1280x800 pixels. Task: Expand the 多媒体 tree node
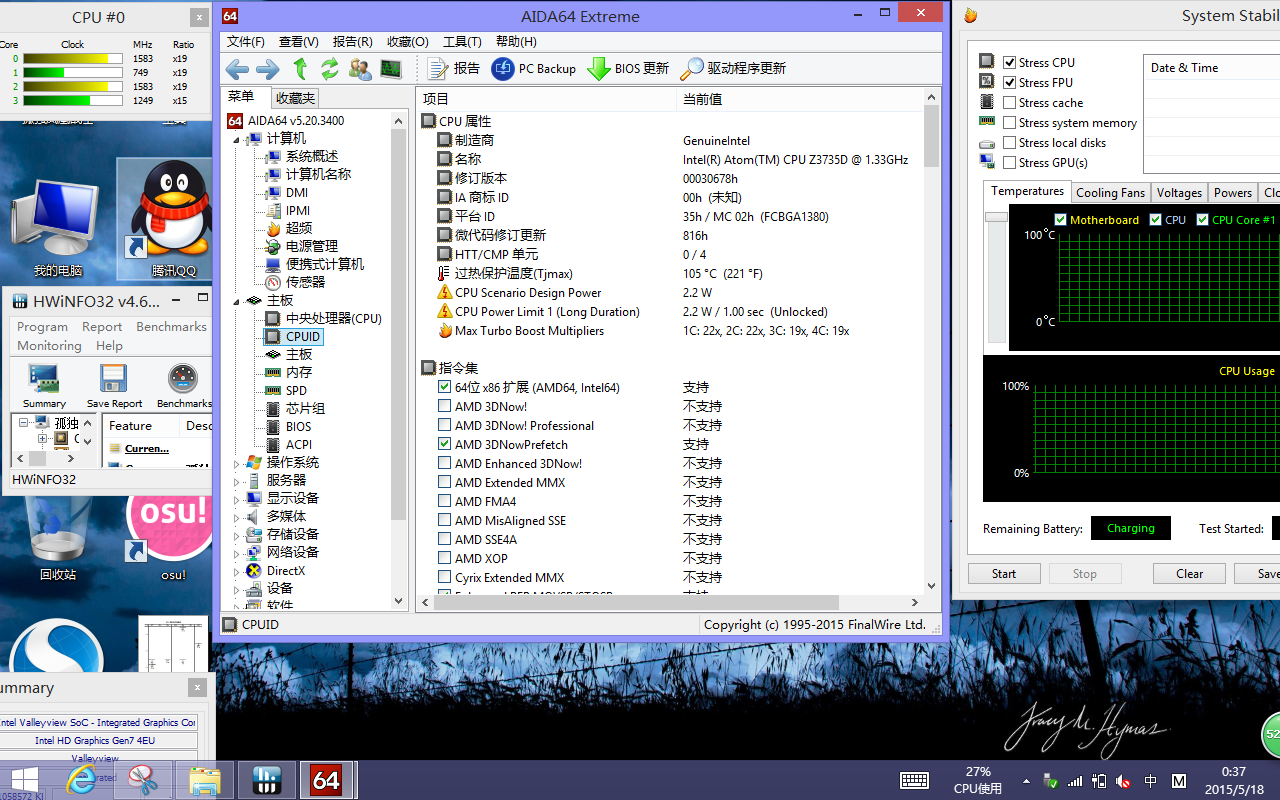(x=237, y=517)
